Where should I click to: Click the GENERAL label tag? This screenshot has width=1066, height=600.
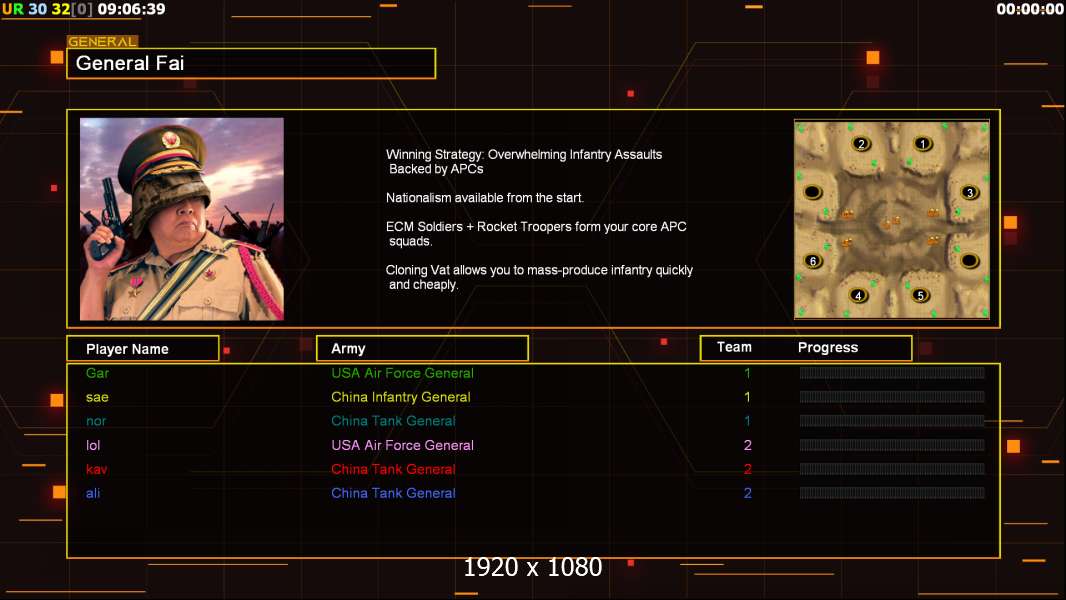coord(103,41)
